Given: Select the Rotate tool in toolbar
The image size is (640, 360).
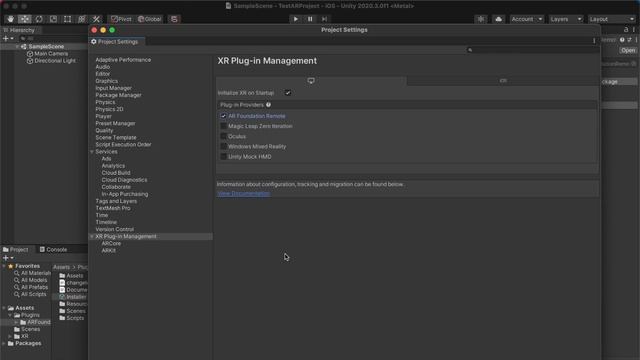Looking at the screenshot, I should (39, 19).
